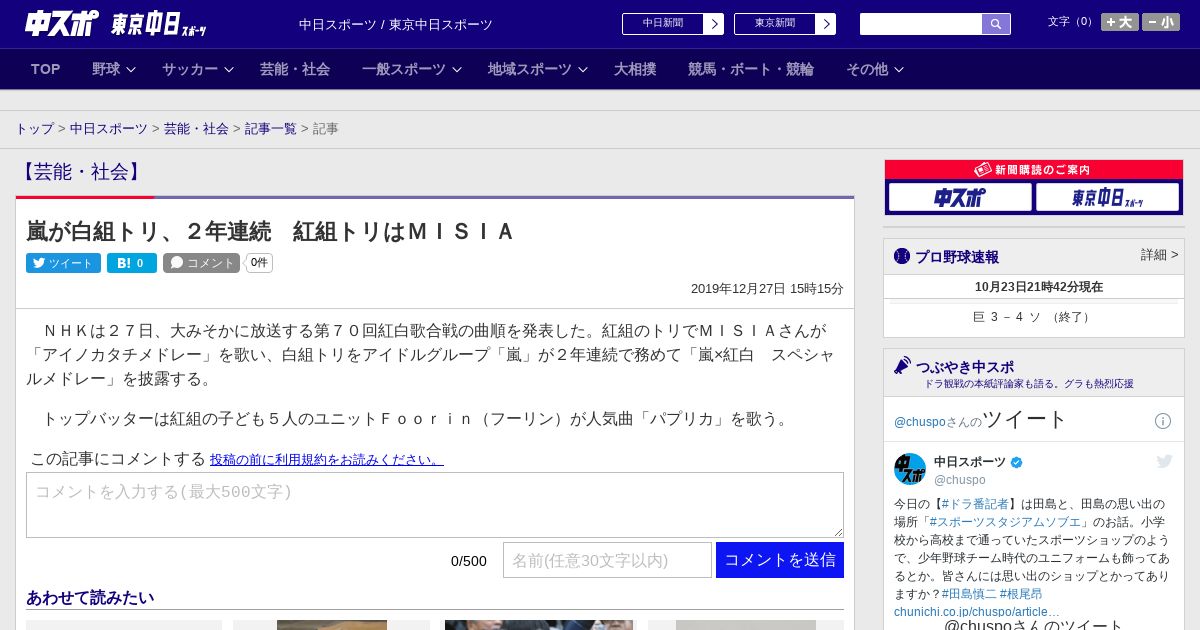Bookmark article with Hatena B! button
Viewport: 1200px width, 630px height.
132,263
